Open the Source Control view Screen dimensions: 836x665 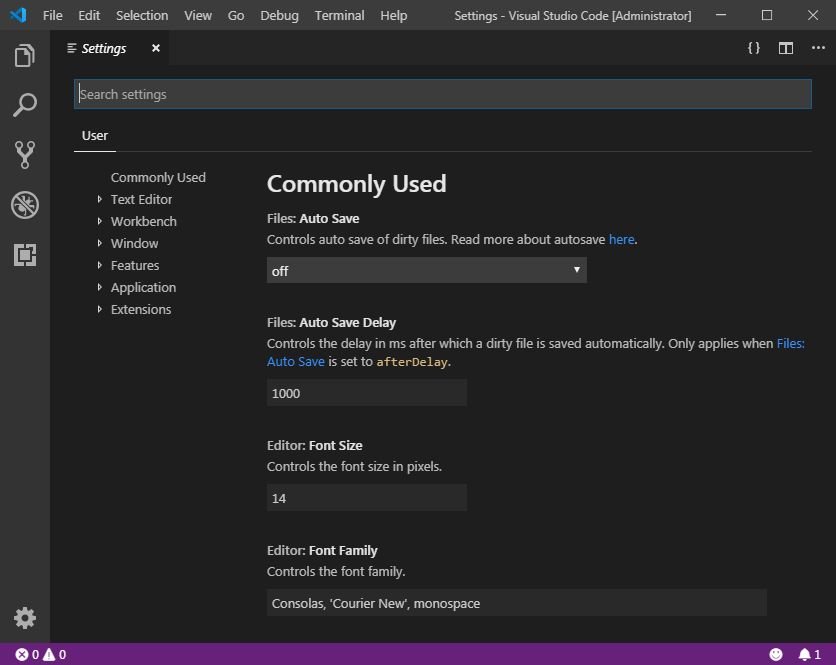pyautogui.click(x=25, y=155)
